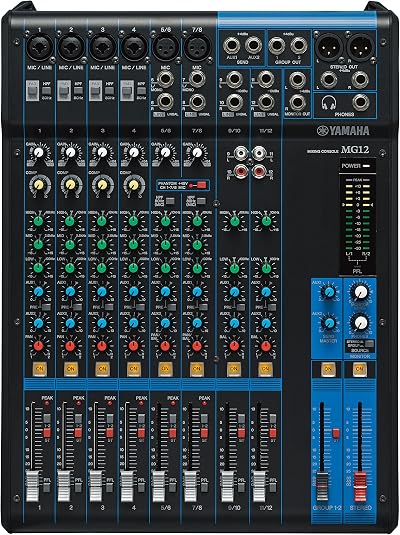Click the STEREO OUT left XLR connector
Screen dimensions: 400x535
(x=330, y=47)
